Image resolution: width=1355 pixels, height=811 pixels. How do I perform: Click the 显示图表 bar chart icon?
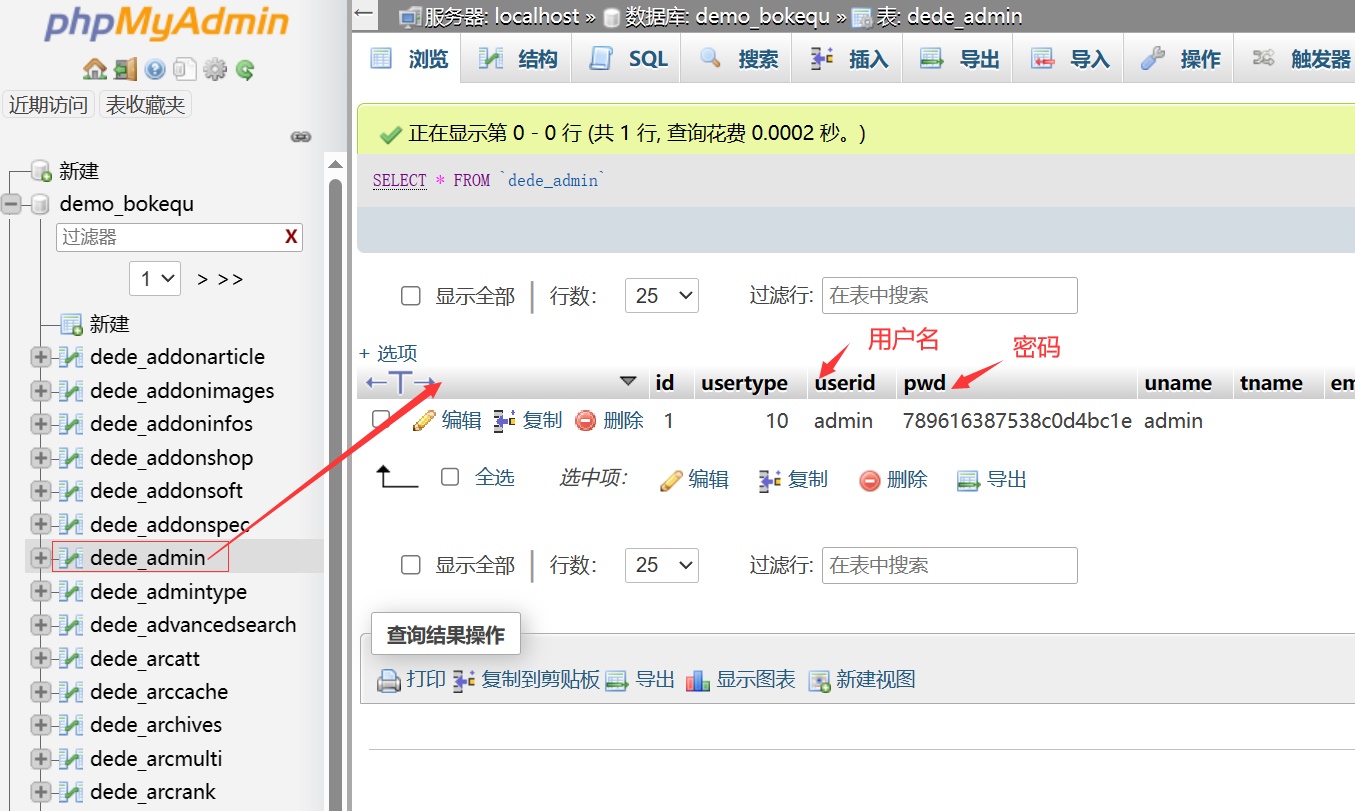pyautogui.click(x=696, y=681)
